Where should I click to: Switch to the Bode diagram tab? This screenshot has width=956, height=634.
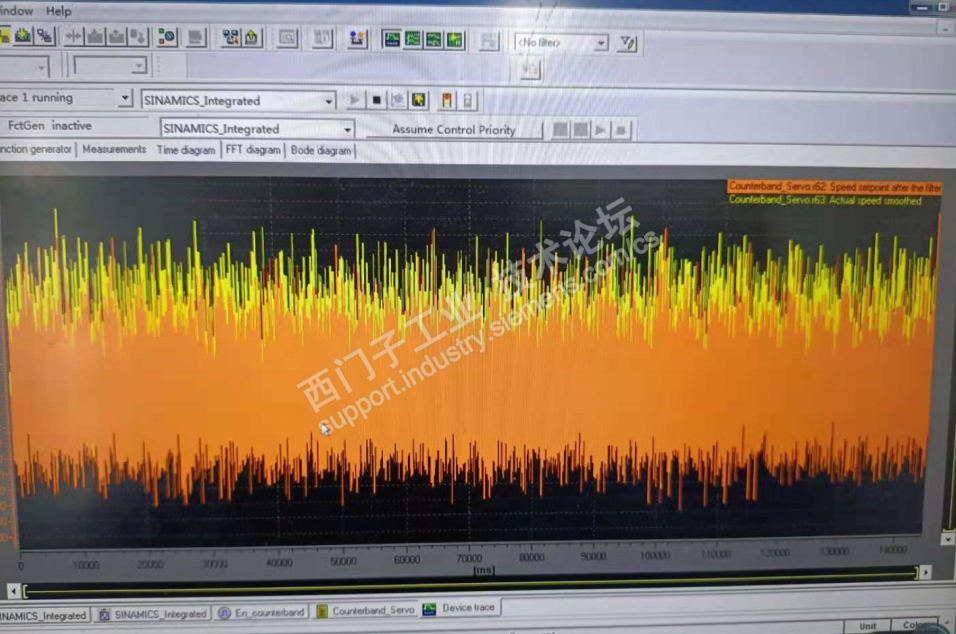[321, 151]
